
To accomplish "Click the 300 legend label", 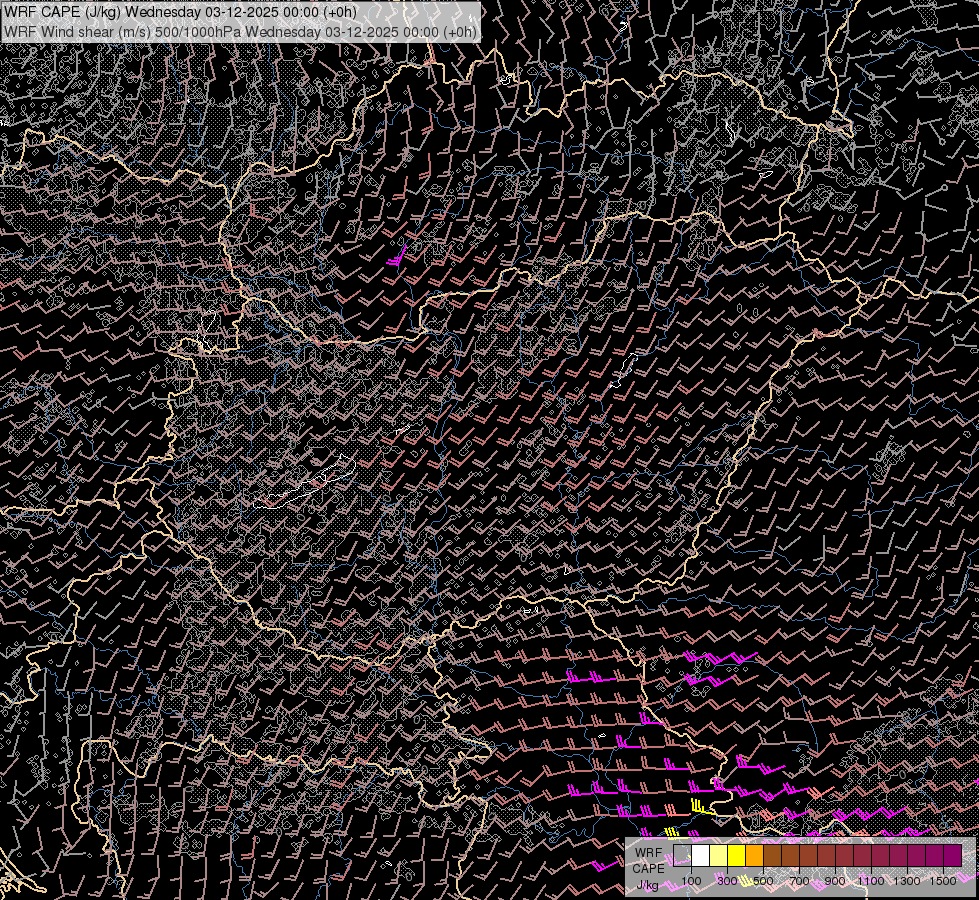I will click(727, 881).
